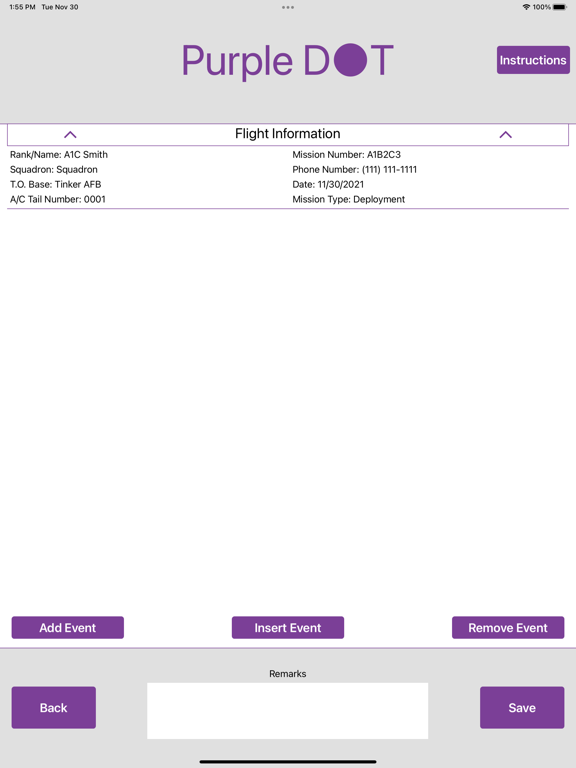Tap the Flight Information header title

[x=288, y=134]
